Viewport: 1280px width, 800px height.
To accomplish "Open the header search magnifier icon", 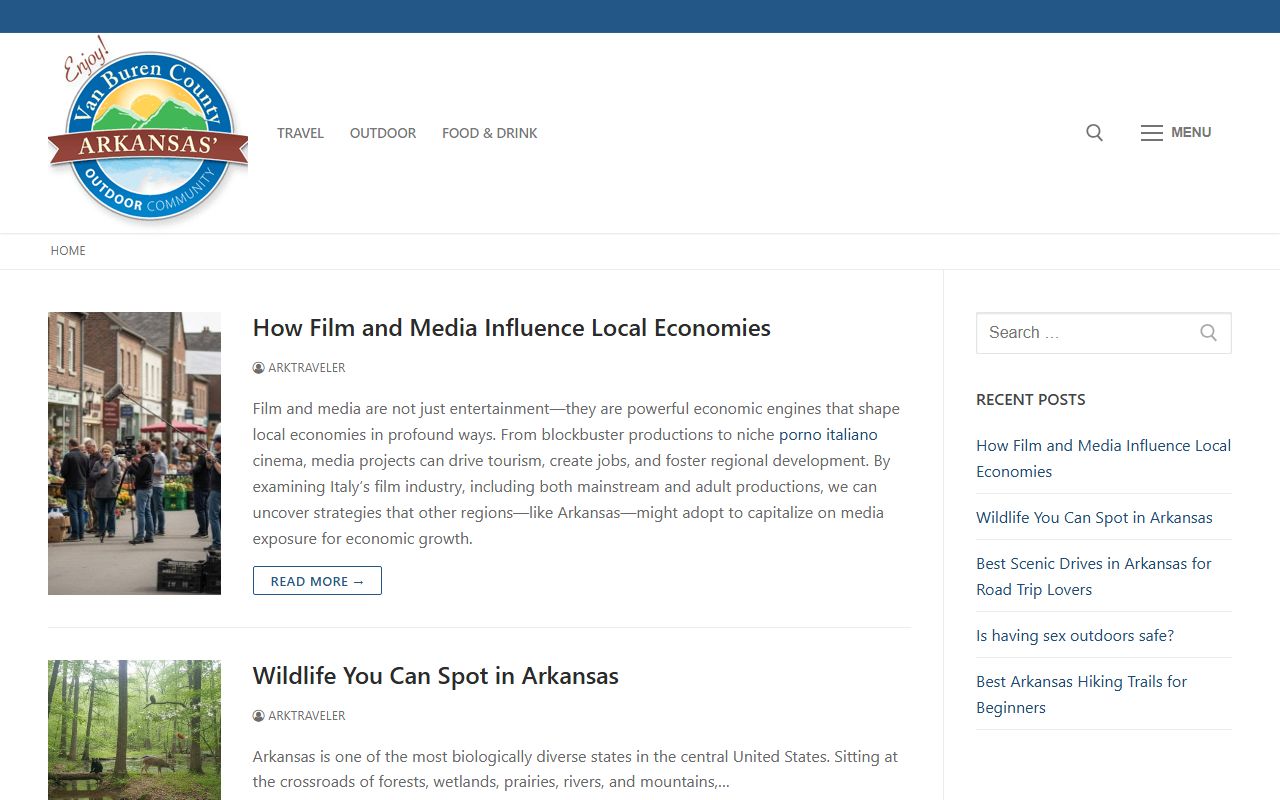I will pos(1094,133).
